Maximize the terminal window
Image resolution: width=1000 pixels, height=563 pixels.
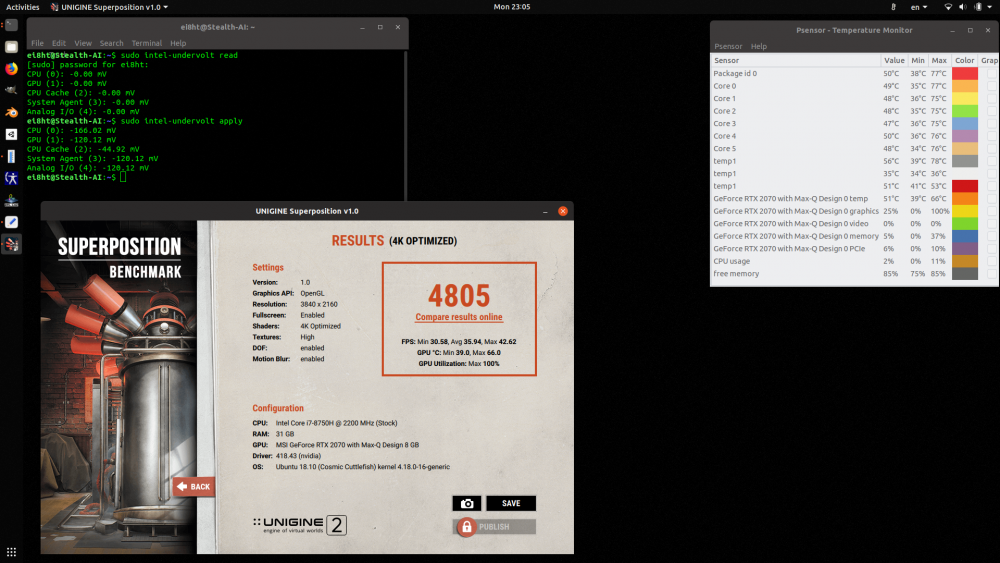[380, 27]
